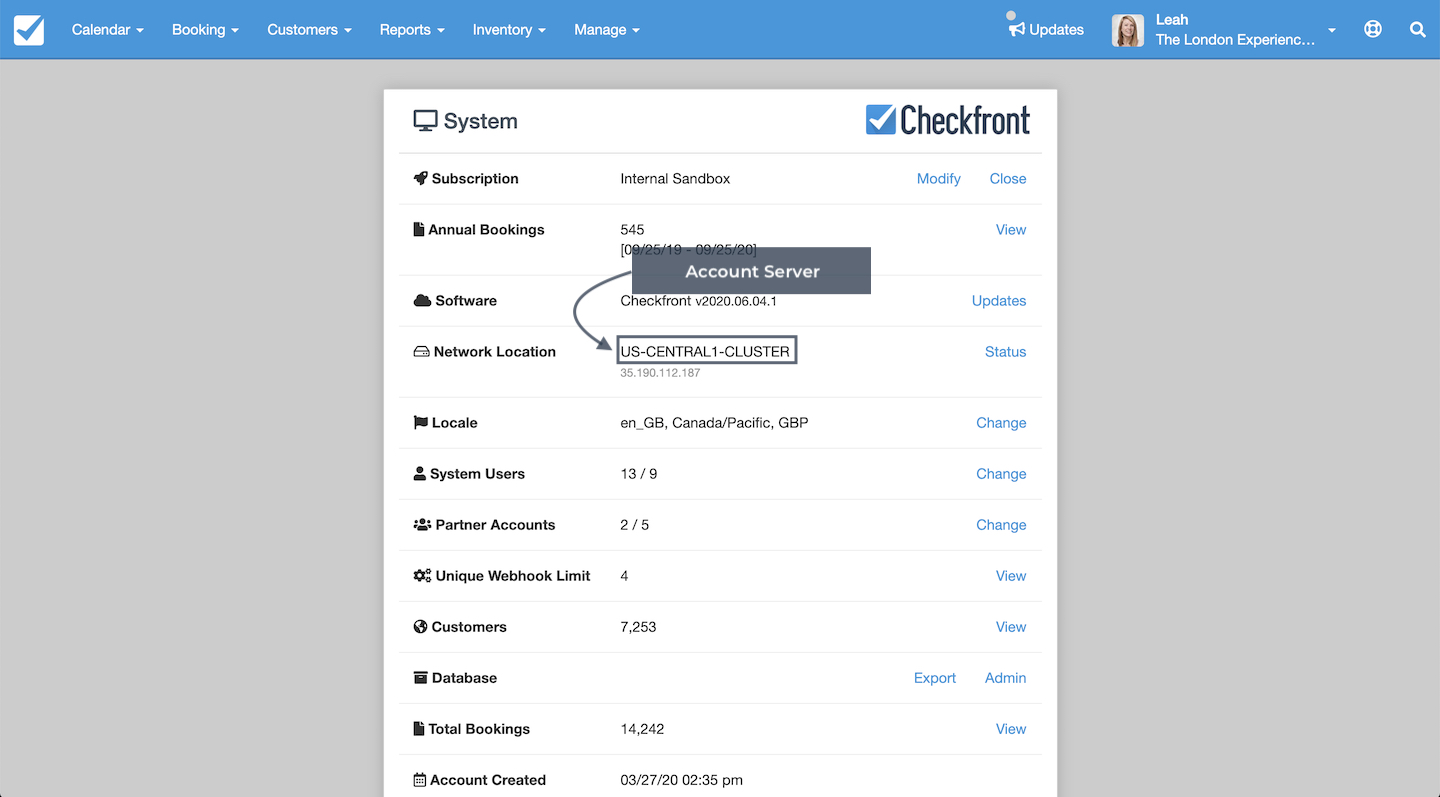Click the System Users person icon

point(419,473)
